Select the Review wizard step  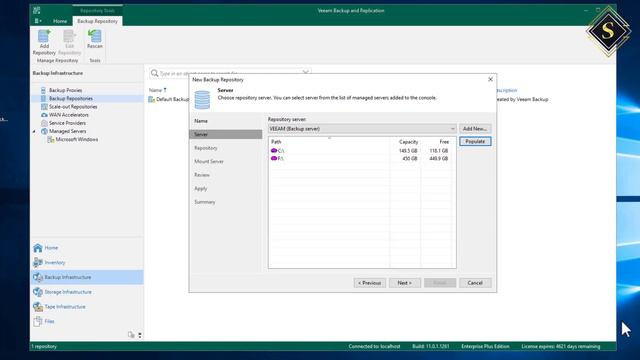tap(202, 175)
